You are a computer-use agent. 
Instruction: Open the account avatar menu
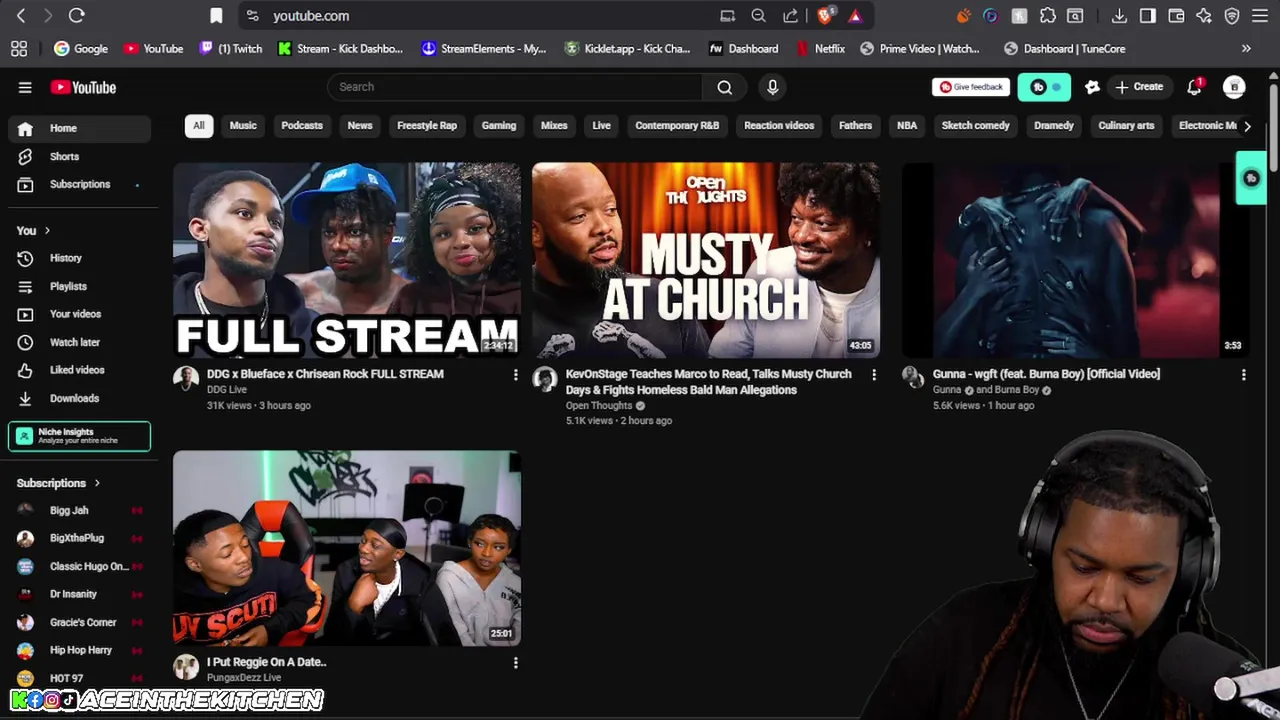pyautogui.click(x=1234, y=87)
